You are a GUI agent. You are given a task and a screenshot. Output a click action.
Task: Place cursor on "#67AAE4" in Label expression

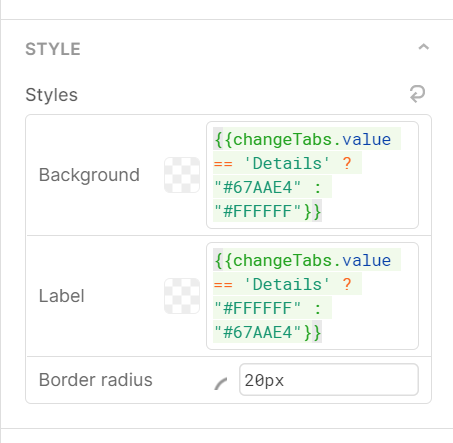click(257, 332)
